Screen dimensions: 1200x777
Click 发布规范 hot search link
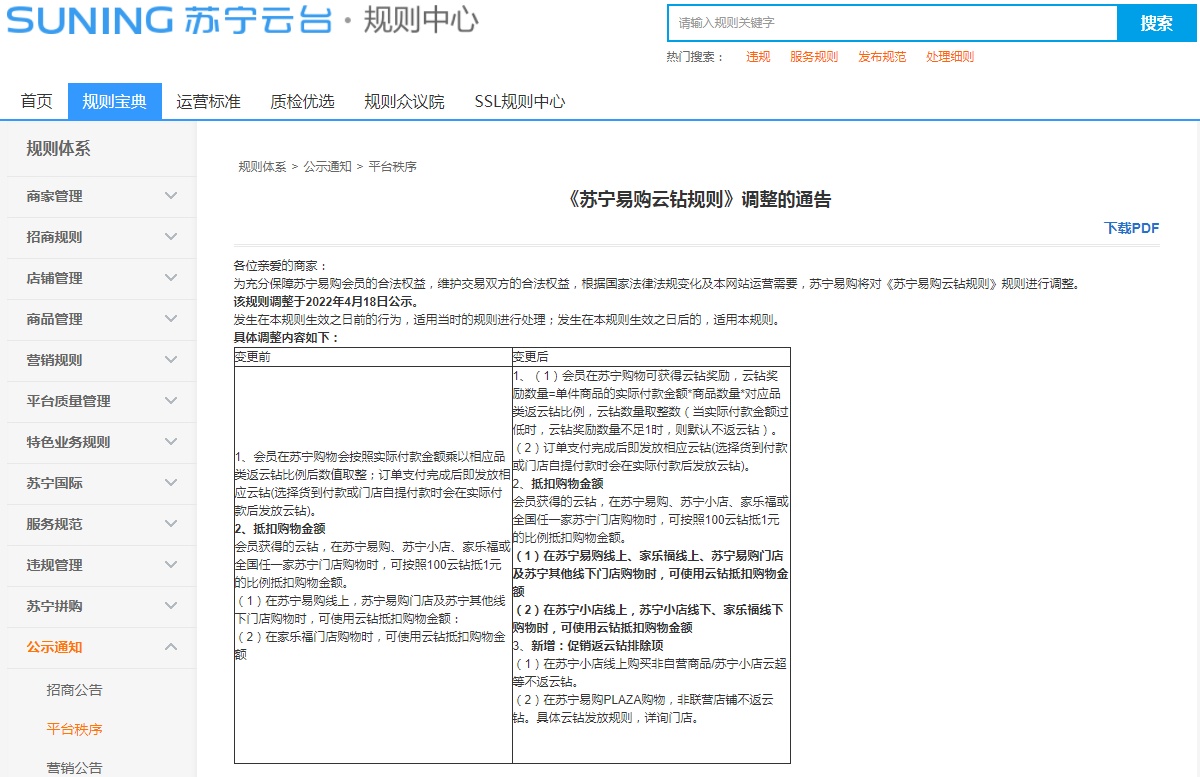881,57
